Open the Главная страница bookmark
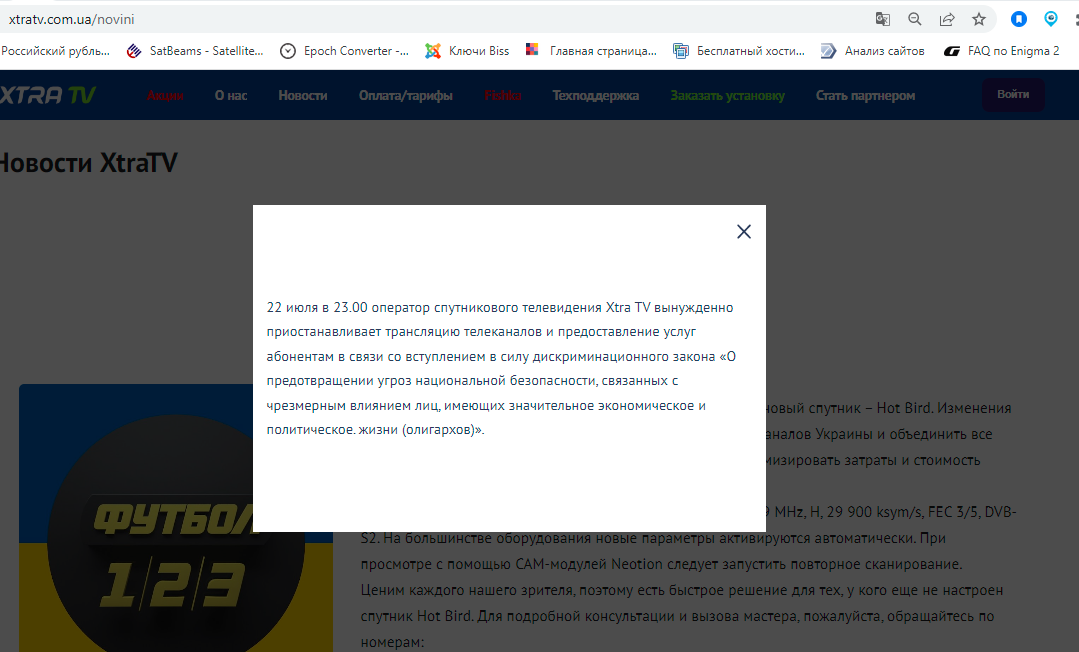 (x=592, y=51)
